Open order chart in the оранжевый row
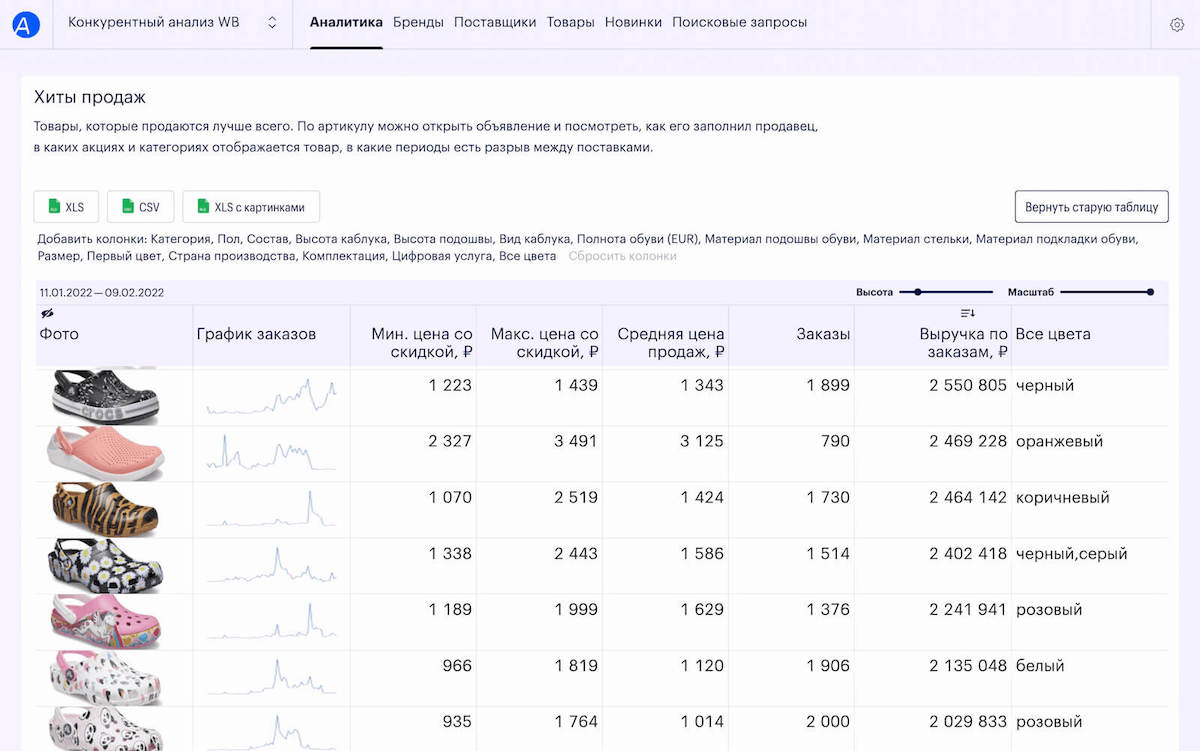 [x=271, y=452]
